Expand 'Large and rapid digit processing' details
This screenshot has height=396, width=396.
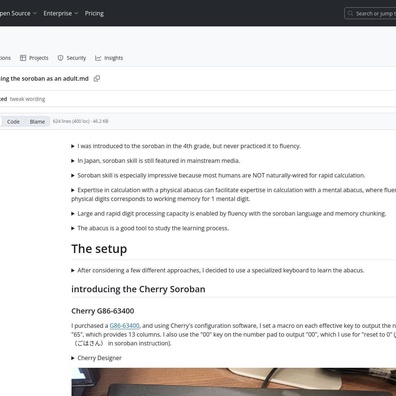click(229, 213)
